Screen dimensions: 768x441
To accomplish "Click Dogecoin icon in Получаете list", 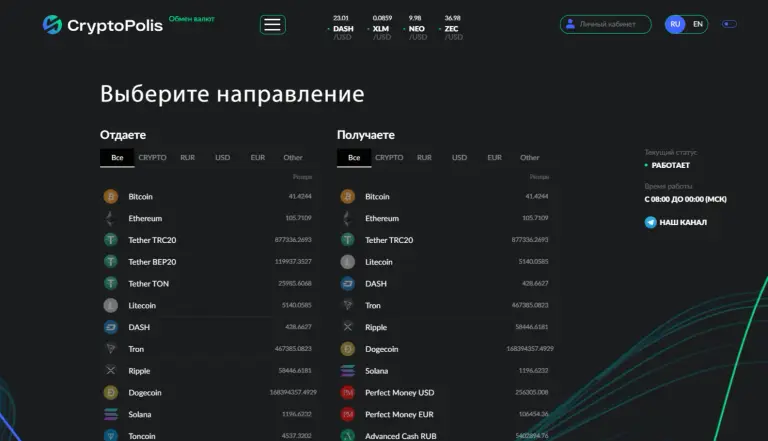I will (x=348, y=349).
